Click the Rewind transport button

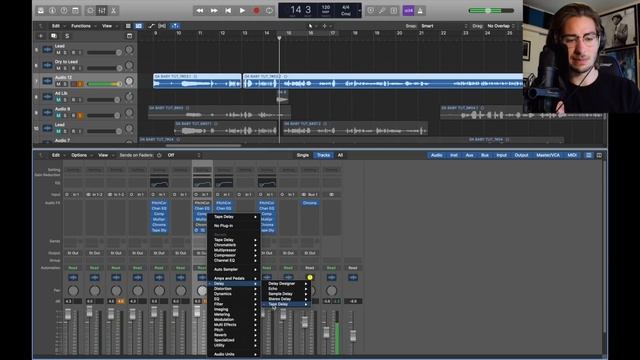click(200, 11)
